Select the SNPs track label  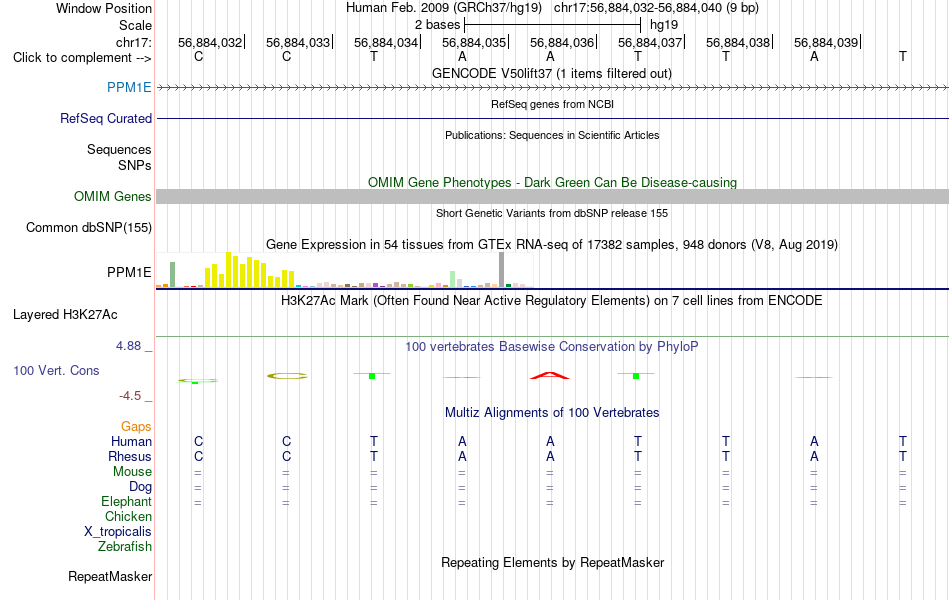(135, 165)
